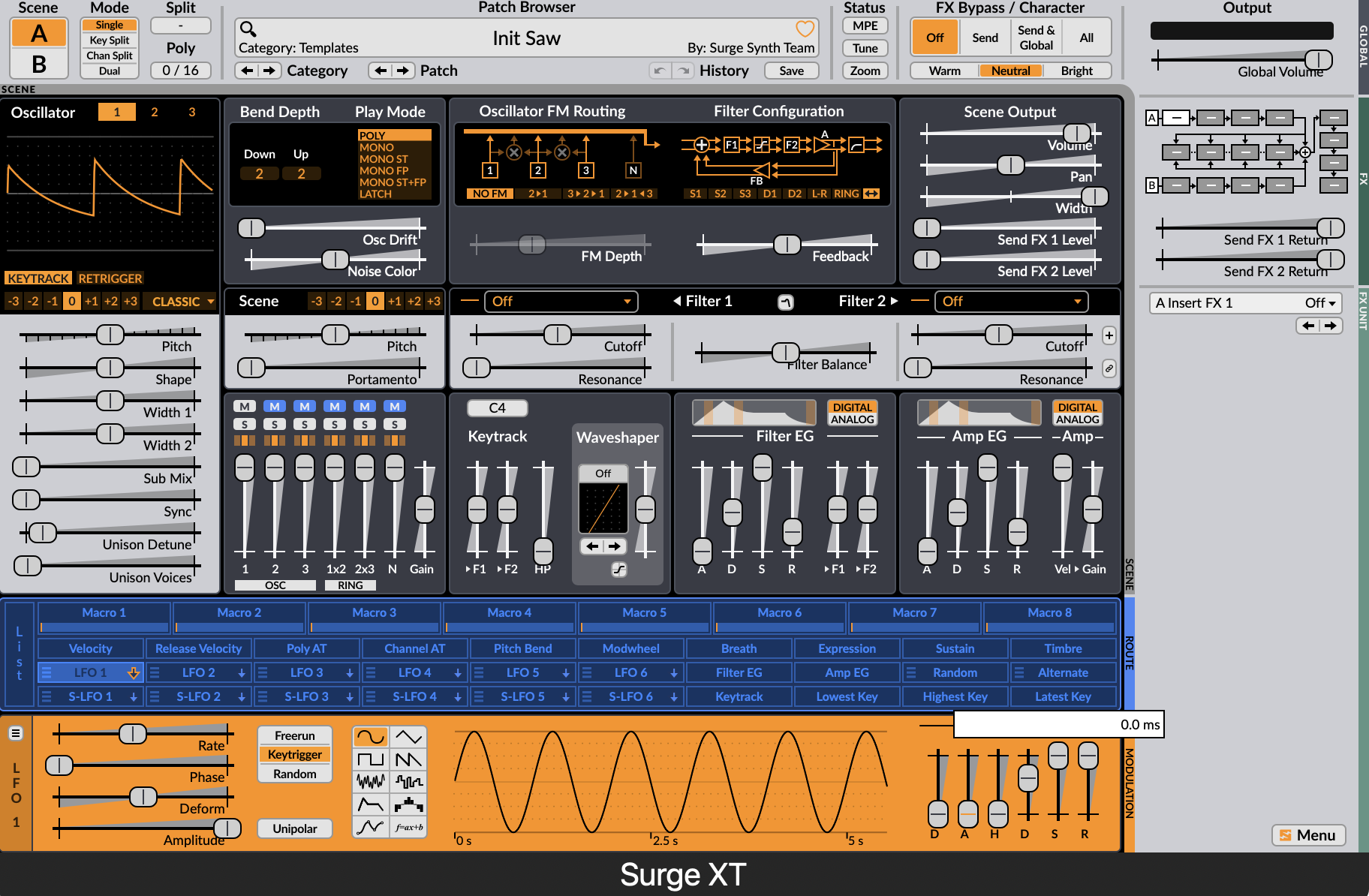Mute oscillator 2 with its M button

click(x=274, y=405)
